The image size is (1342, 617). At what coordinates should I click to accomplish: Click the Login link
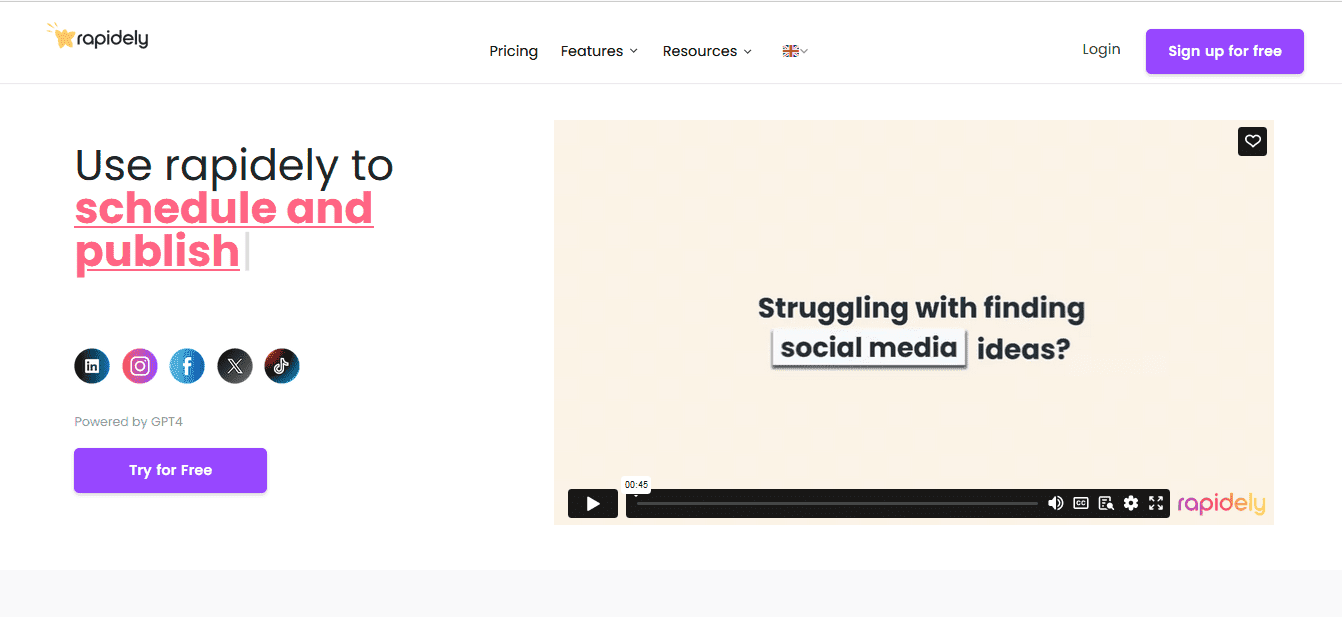pyautogui.click(x=1101, y=49)
